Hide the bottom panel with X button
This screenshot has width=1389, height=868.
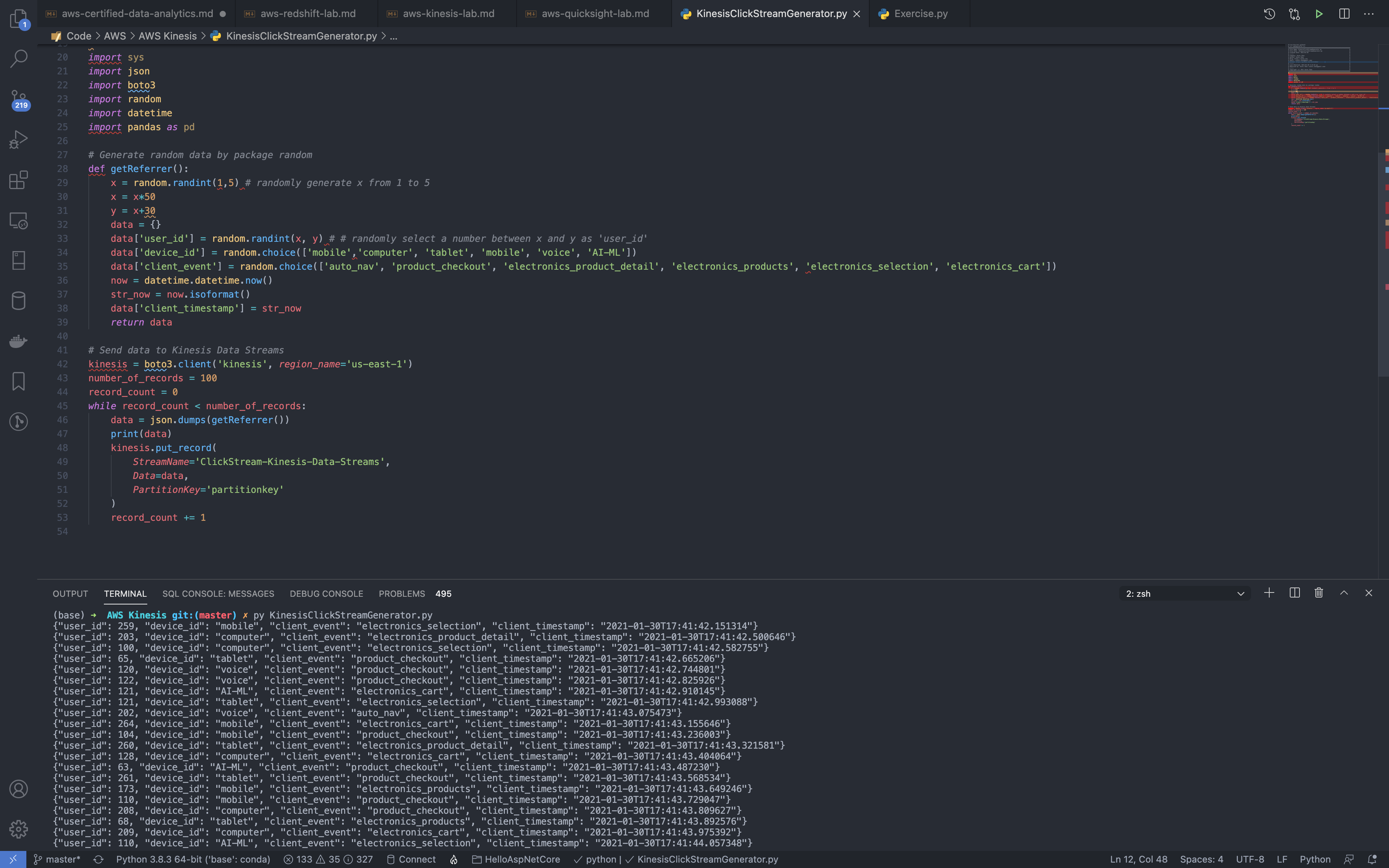click(1368, 593)
